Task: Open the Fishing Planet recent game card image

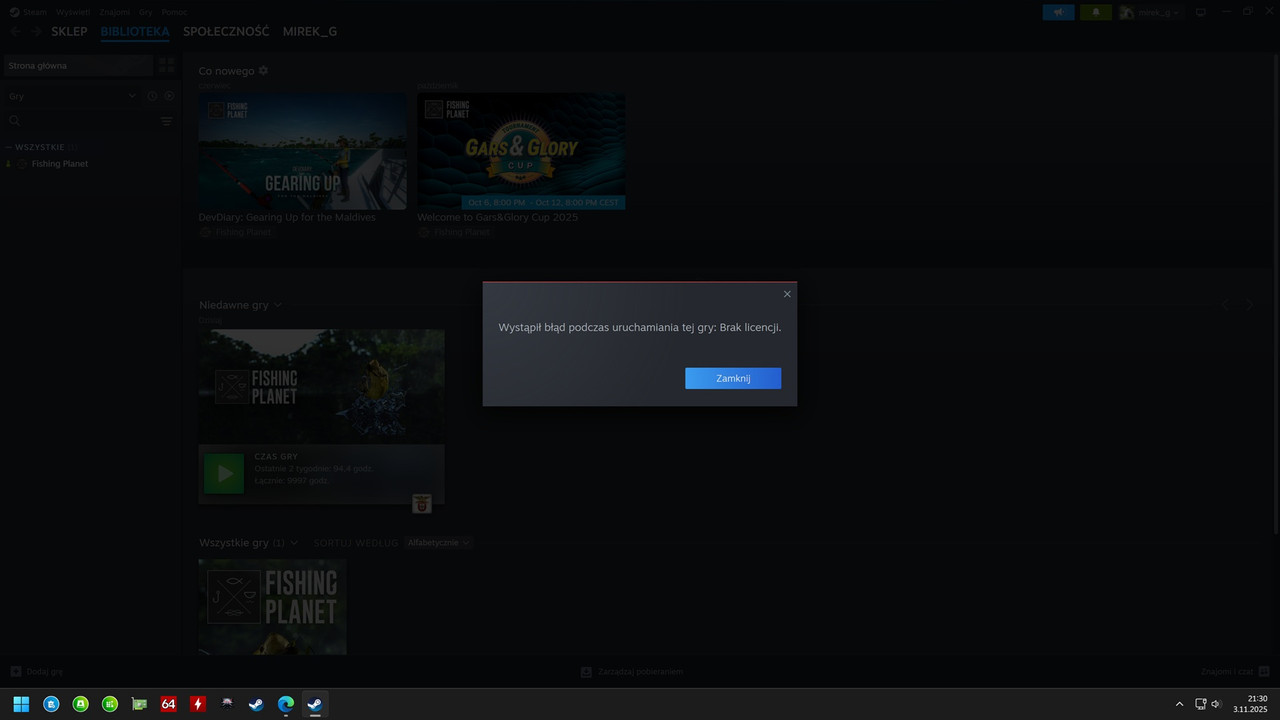Action: [x=321, y=387]
